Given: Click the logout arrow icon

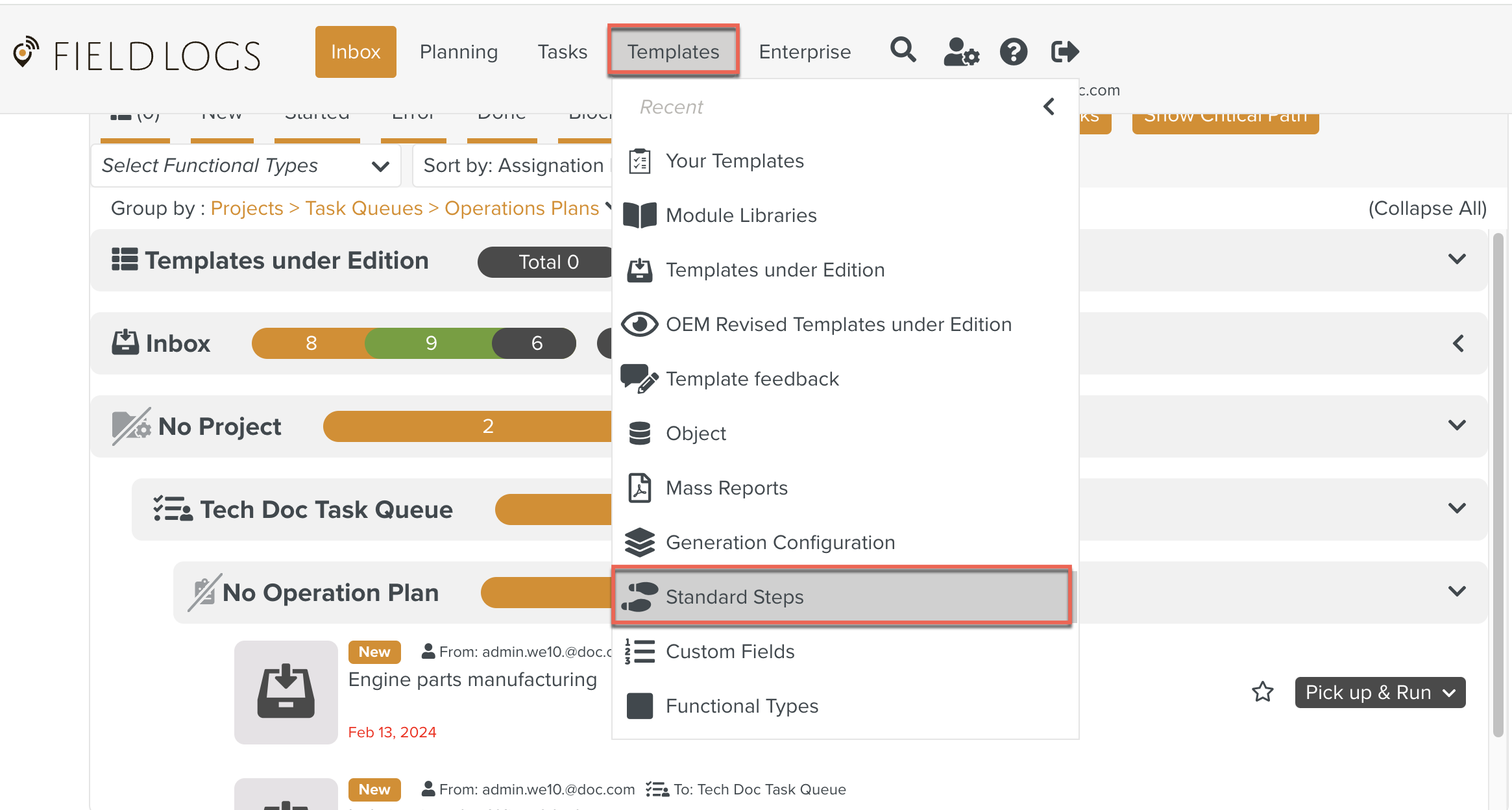Looking at the screenshot, I should click(1064, 52).
